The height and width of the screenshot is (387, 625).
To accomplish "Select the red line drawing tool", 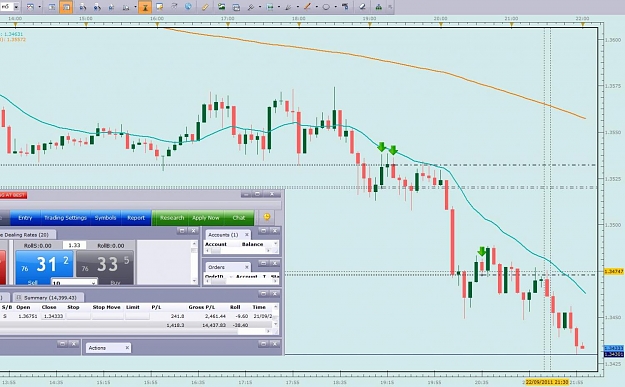I will pos(307,7).
